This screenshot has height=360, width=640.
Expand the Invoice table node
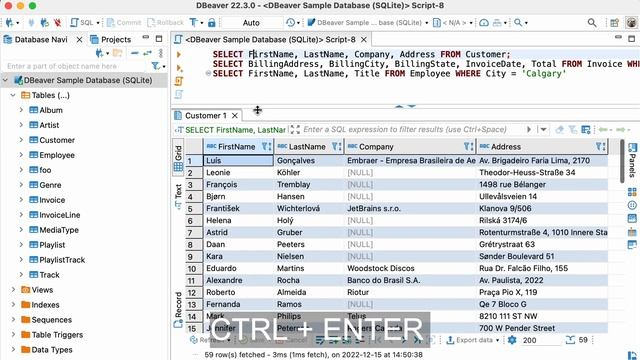tap(21, 200)
